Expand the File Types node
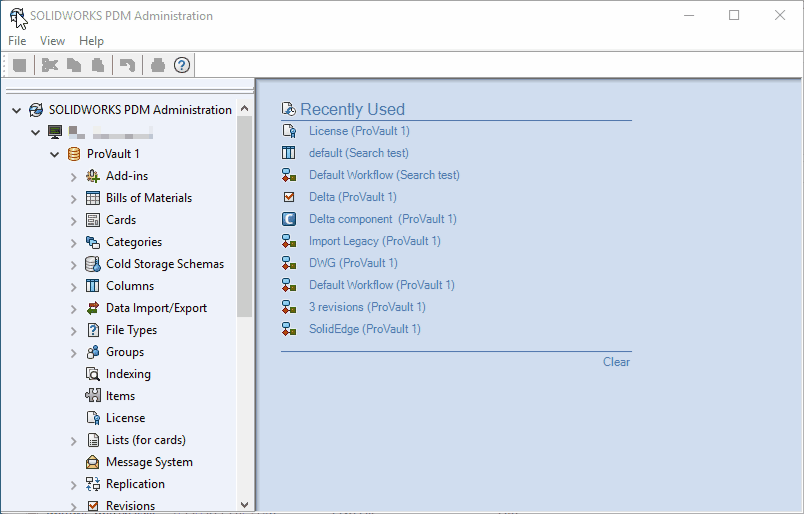The width and height of the screenshot is (804, 514). 73,331
